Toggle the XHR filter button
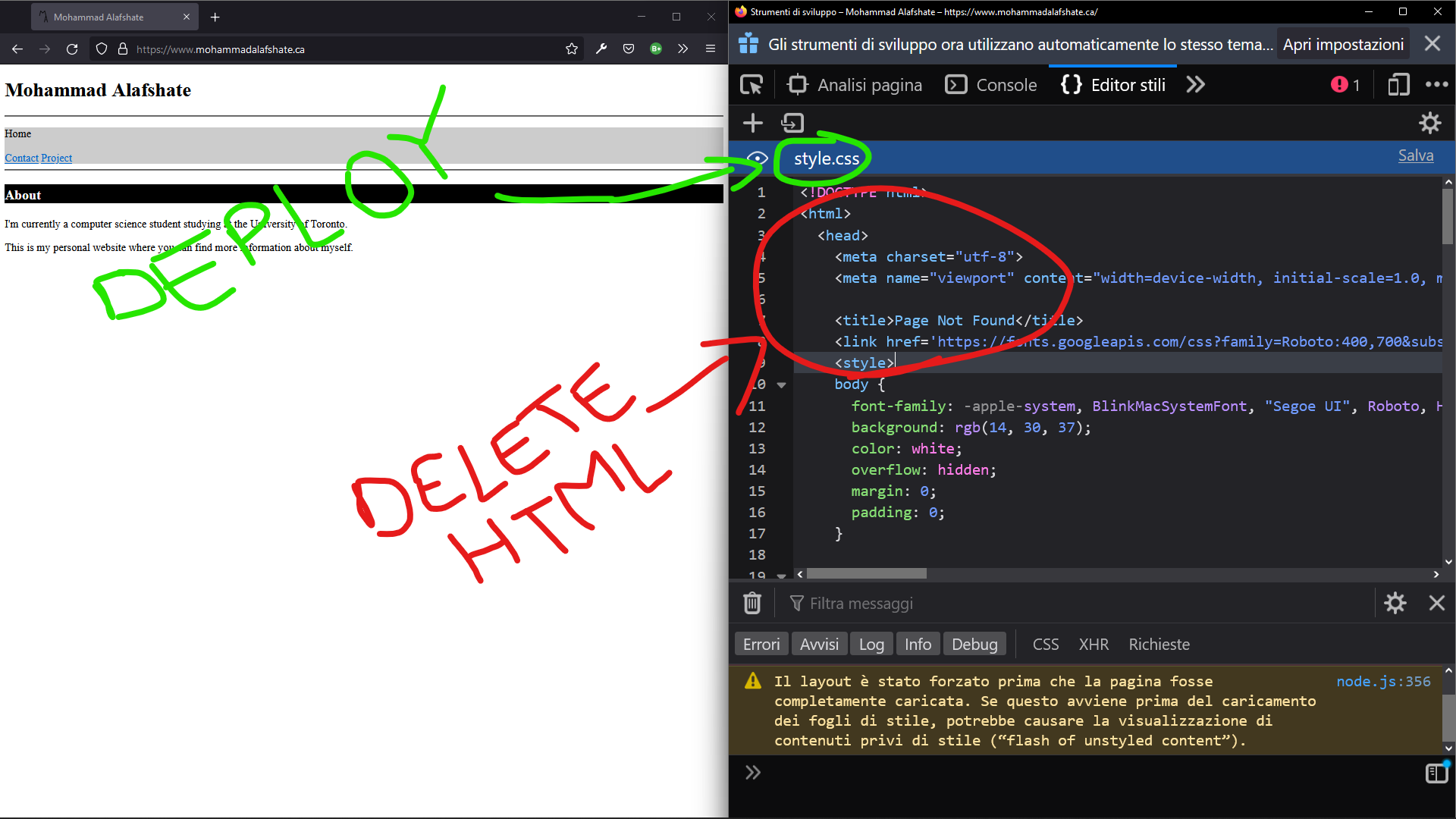This screenshot has height=819, width=1456. point(1094,644)
